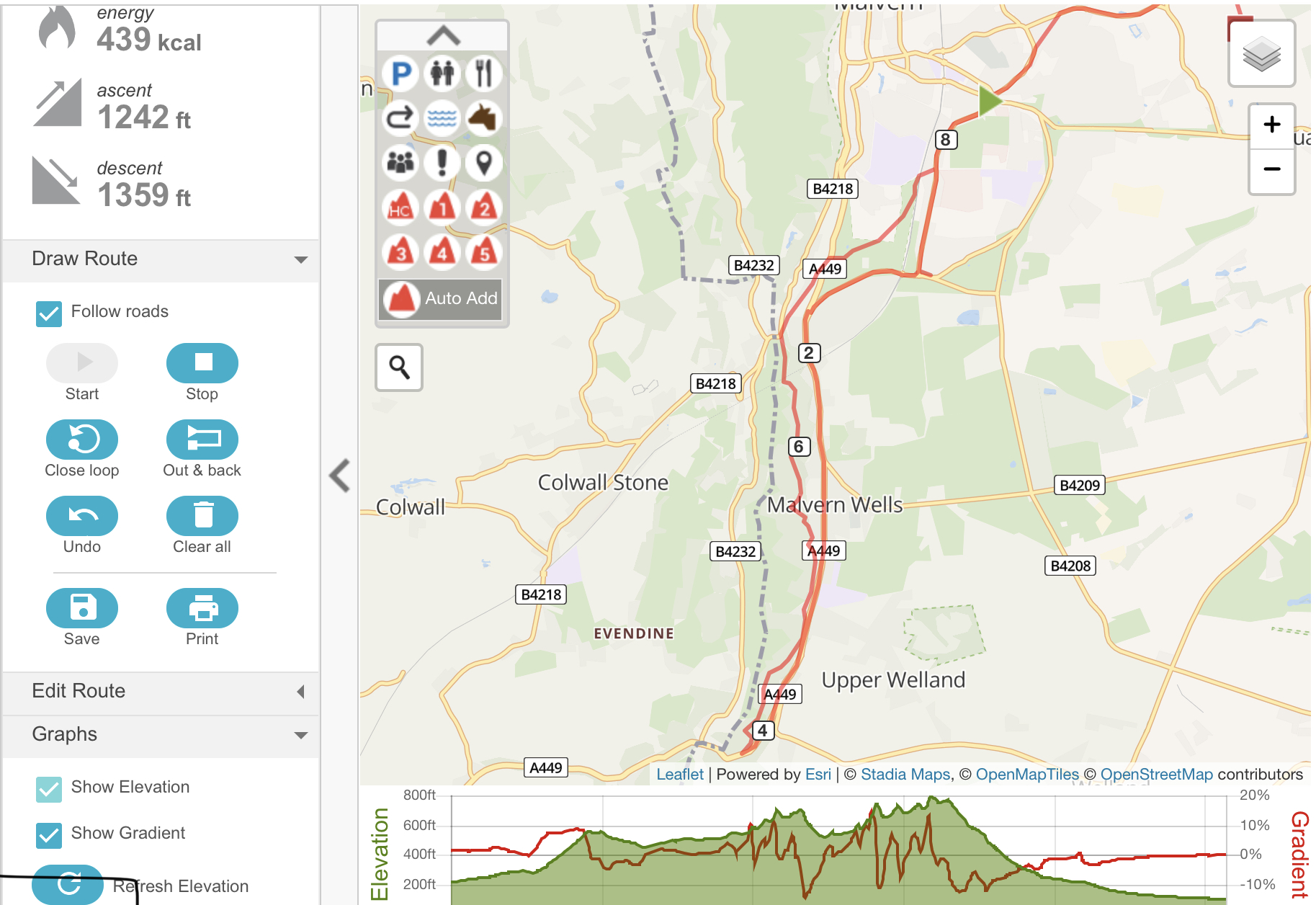Pick the horse marker icon
1316x905 pixels.
tap(483, 118)
